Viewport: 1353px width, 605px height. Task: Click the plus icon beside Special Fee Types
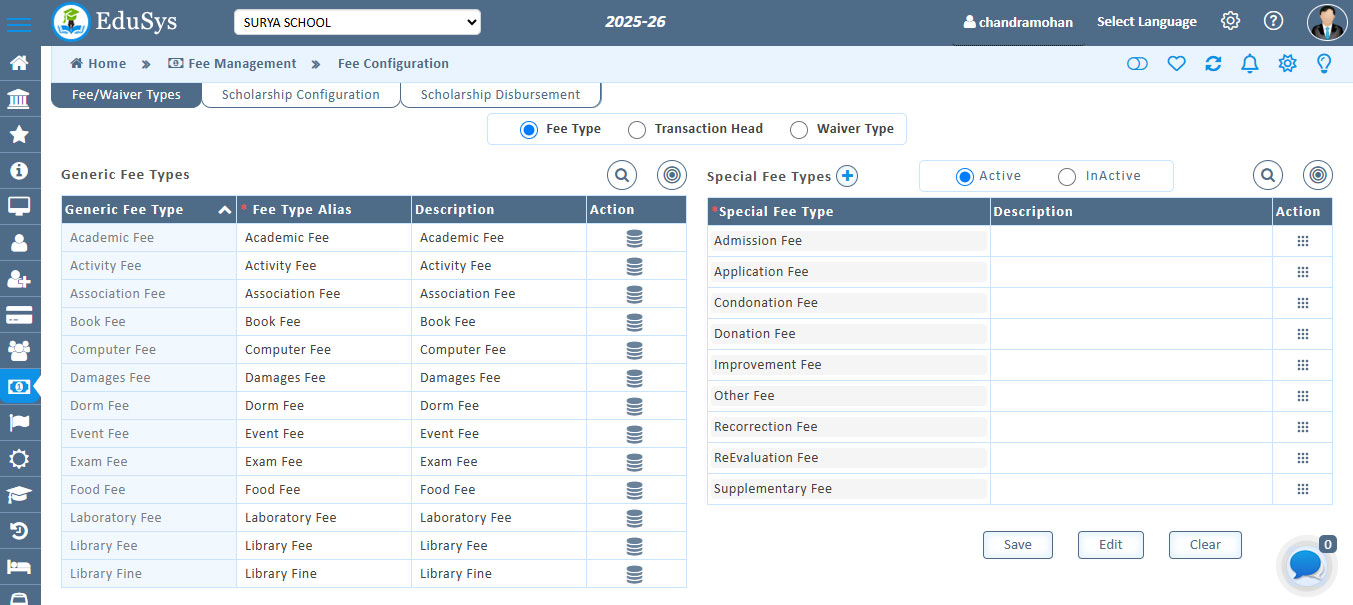coord(847,176)
